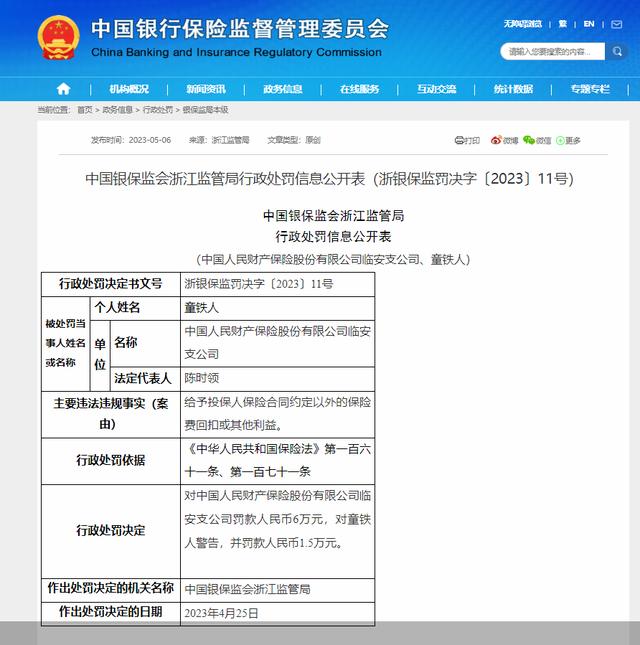Image resolution: width=640 pixels, height=645 pixels.
Task: Click the name cell 童铁人 in table
Action: click(278, 308)
